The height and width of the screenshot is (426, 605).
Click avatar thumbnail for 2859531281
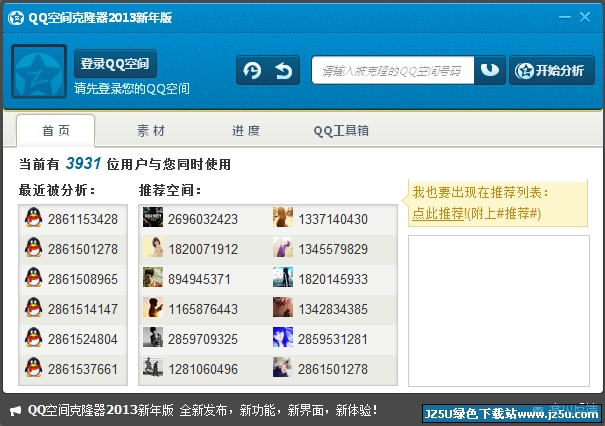(283, 338)
